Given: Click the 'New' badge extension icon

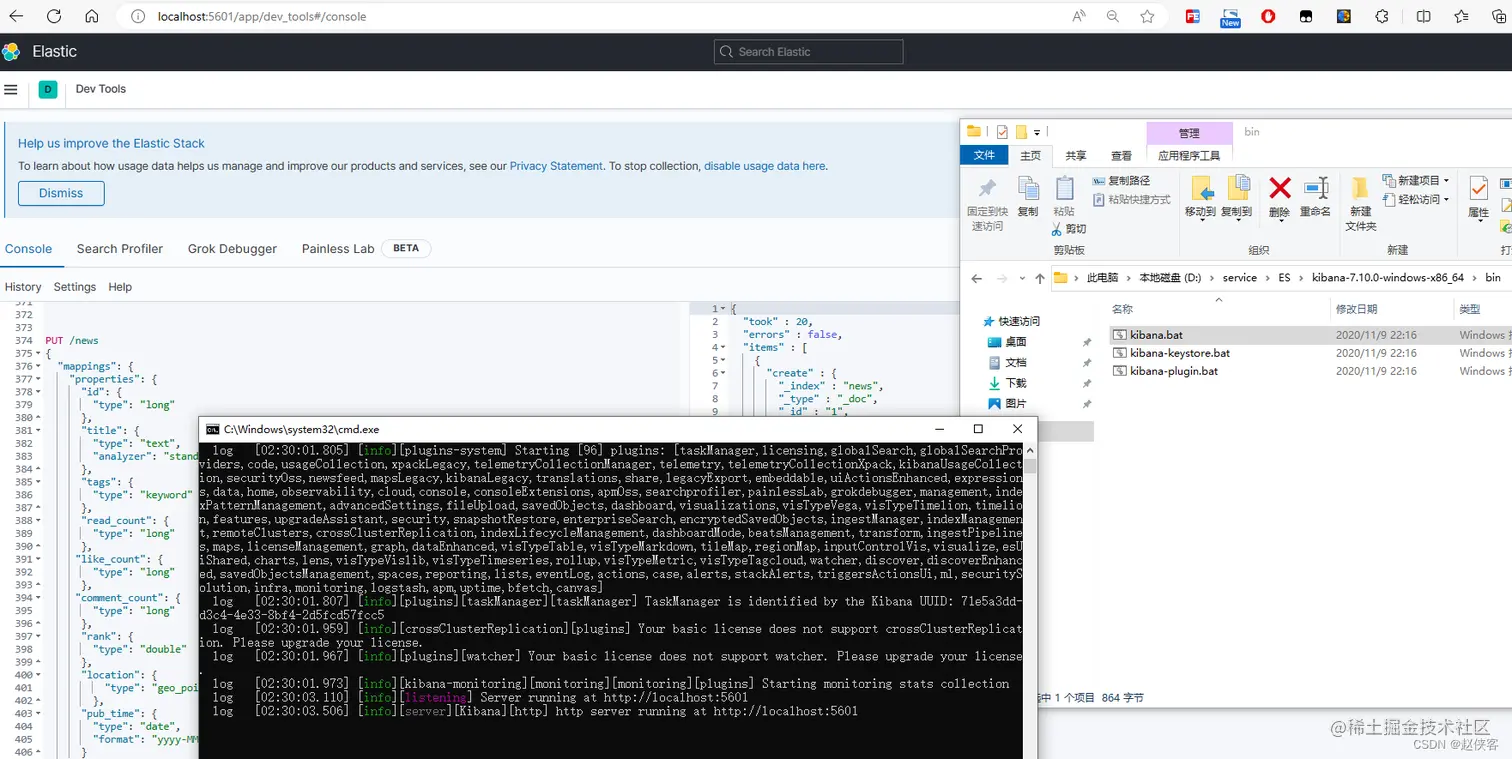Looking at the screenshot, I should tap(1230, 17).
